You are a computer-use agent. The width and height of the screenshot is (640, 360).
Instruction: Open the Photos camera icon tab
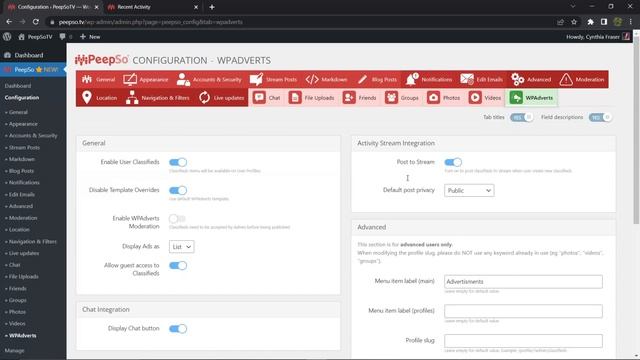click(x=433, y=98)
